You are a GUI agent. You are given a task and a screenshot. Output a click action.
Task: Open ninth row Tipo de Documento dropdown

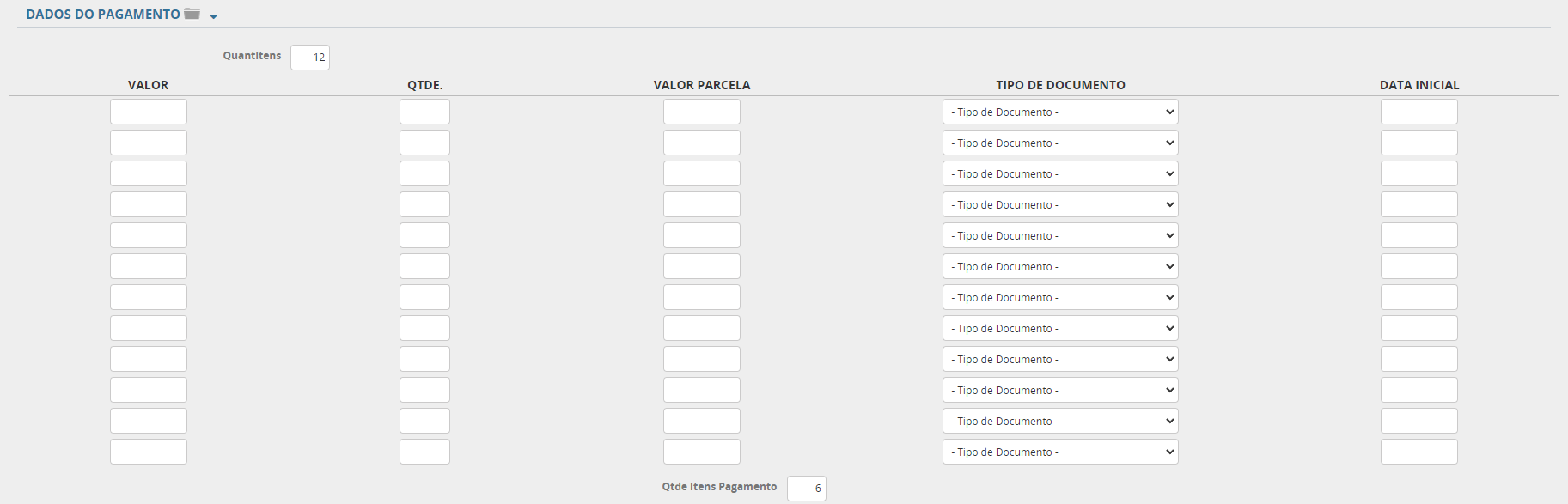tap(1060, 360)
